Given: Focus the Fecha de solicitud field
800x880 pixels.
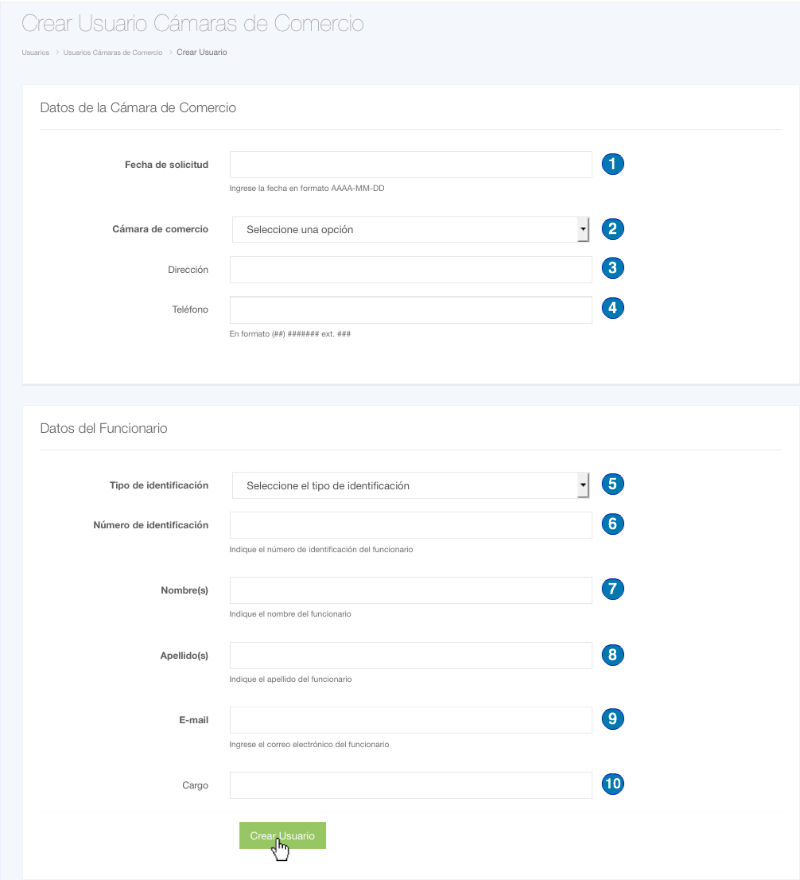Looking at the screenshot, I should [410, 164].
